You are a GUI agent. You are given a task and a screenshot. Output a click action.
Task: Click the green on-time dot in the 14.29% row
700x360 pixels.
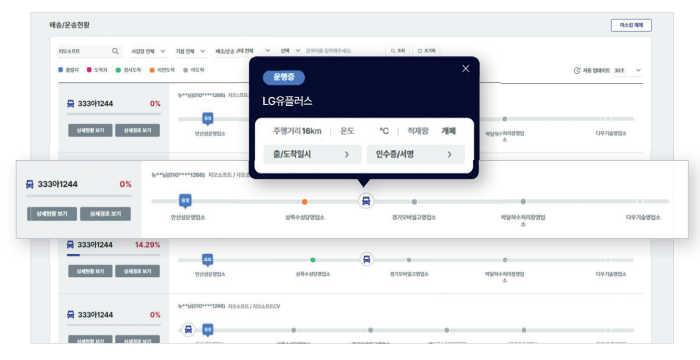tap(313, 260)
